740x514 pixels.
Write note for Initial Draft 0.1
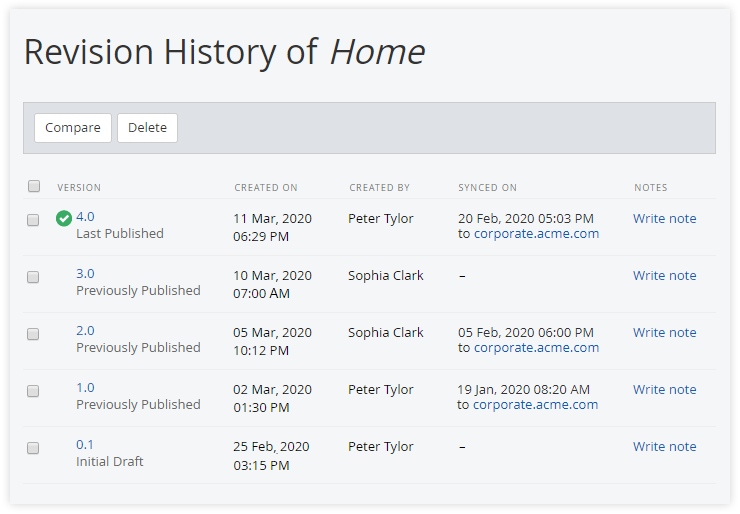(x=664, y=447)
